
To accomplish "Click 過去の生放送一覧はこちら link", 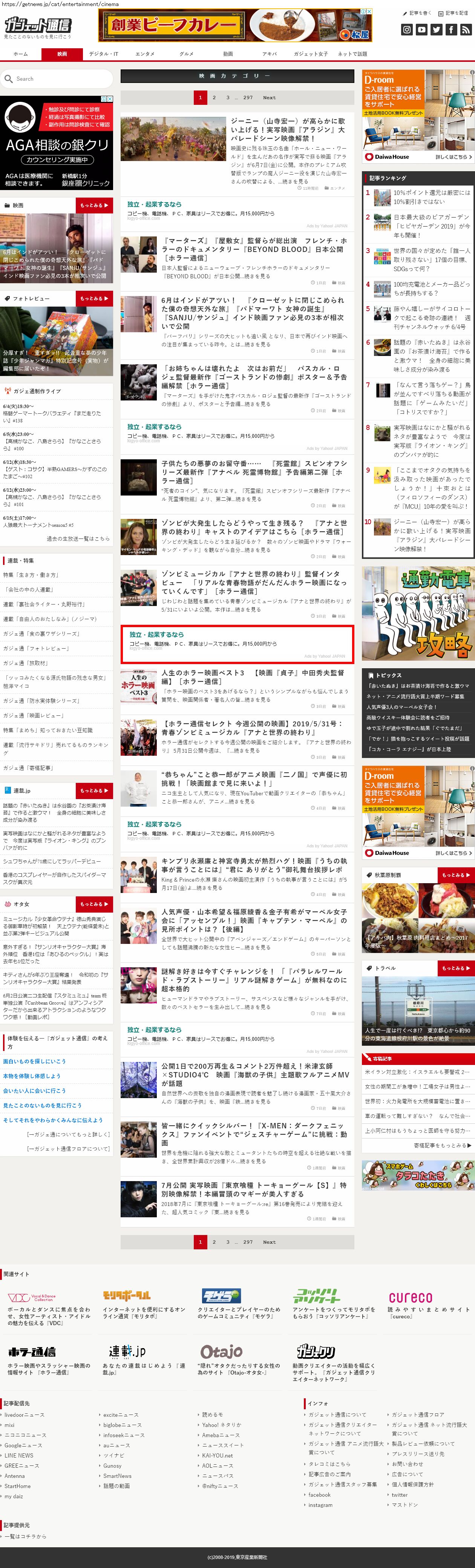I will [x=78, y=539].
